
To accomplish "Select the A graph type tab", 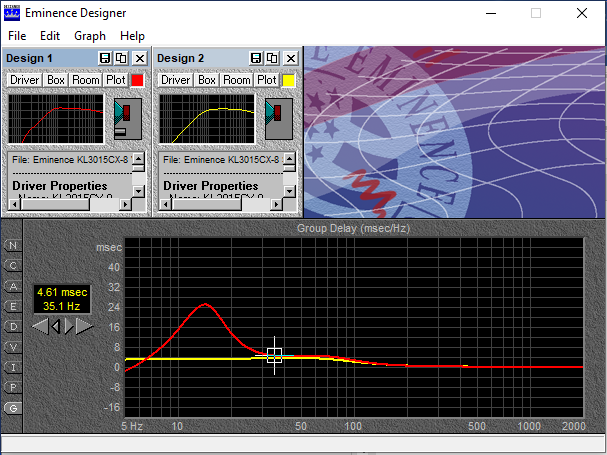I will click(13, 286).
